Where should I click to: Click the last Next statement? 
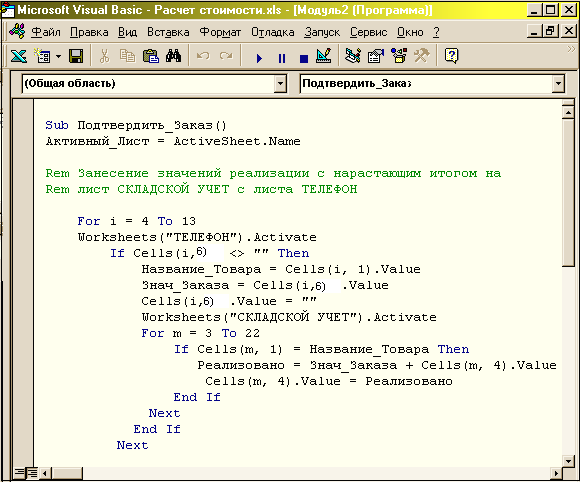tap(132, 445)
